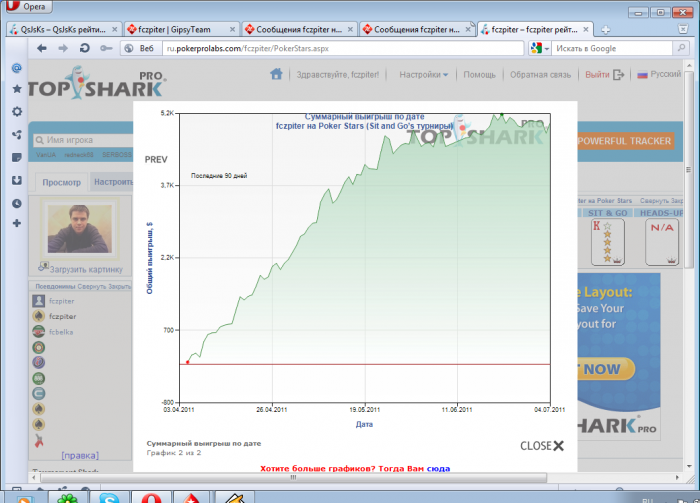Focus the address bar with pokerprolabs URL
The height and width of the screenshot is (503, 700).
click(342, 48)
